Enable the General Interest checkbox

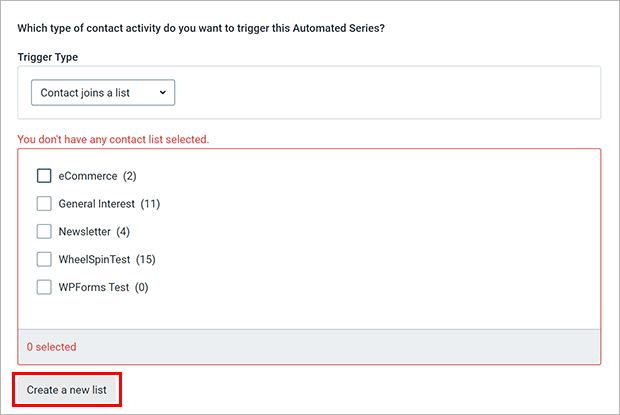(44, 204)
